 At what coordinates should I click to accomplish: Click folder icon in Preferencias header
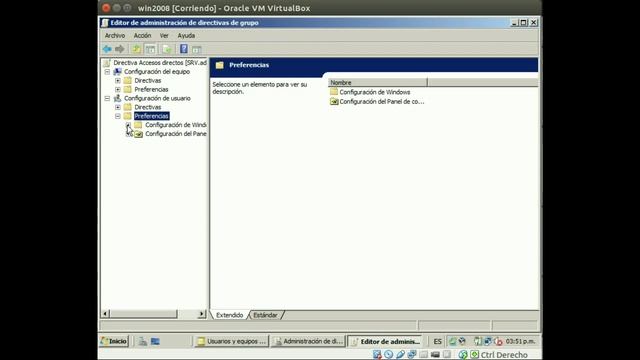tap(220, 65)
